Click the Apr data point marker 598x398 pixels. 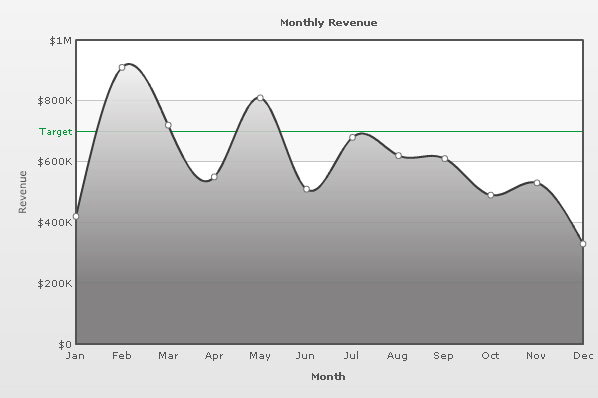(214, 177)
